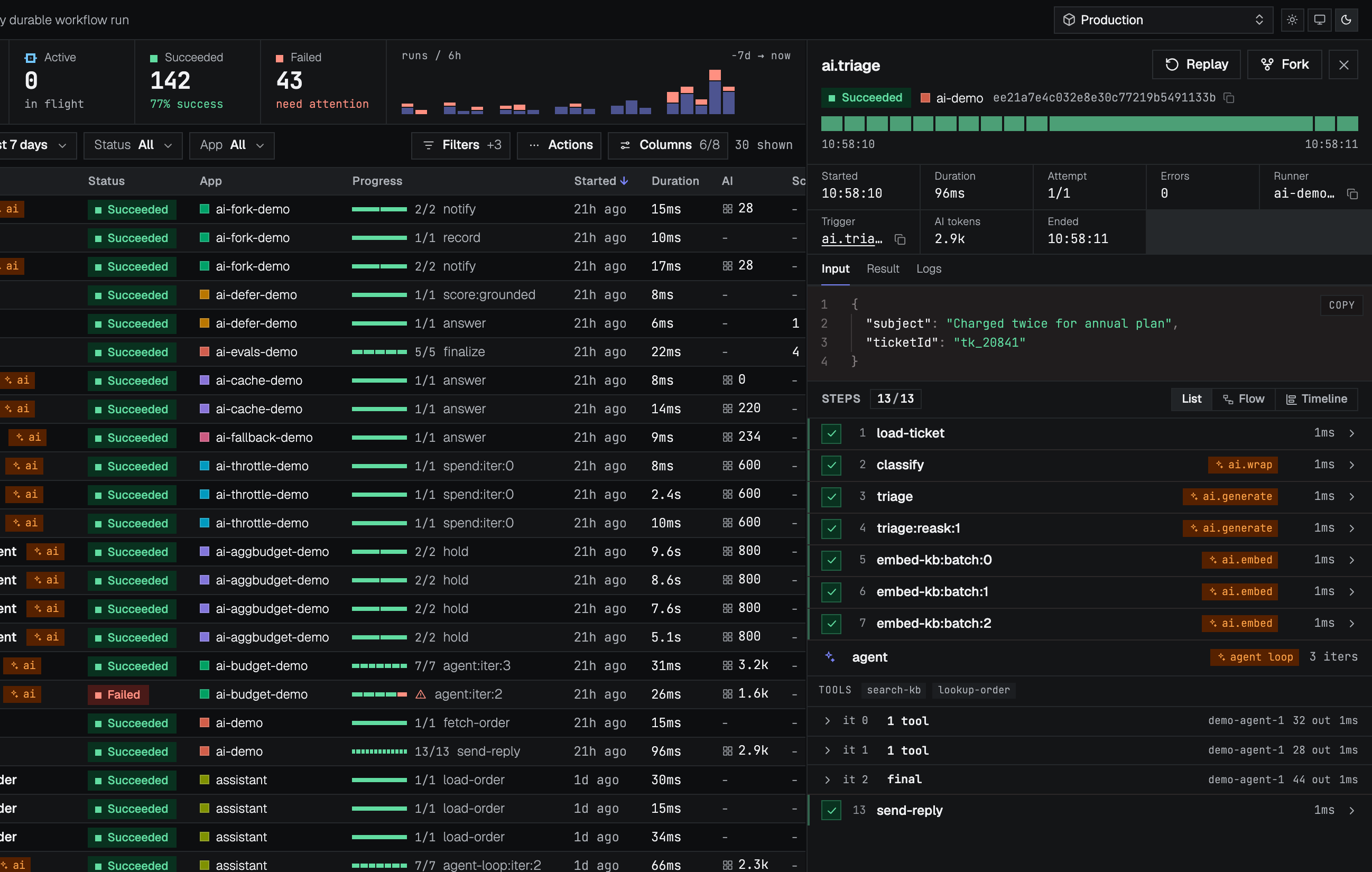The height and width of the screenshot is (872, 1372).
Task: Click the Failed 43 stat card
Action: 323,82
